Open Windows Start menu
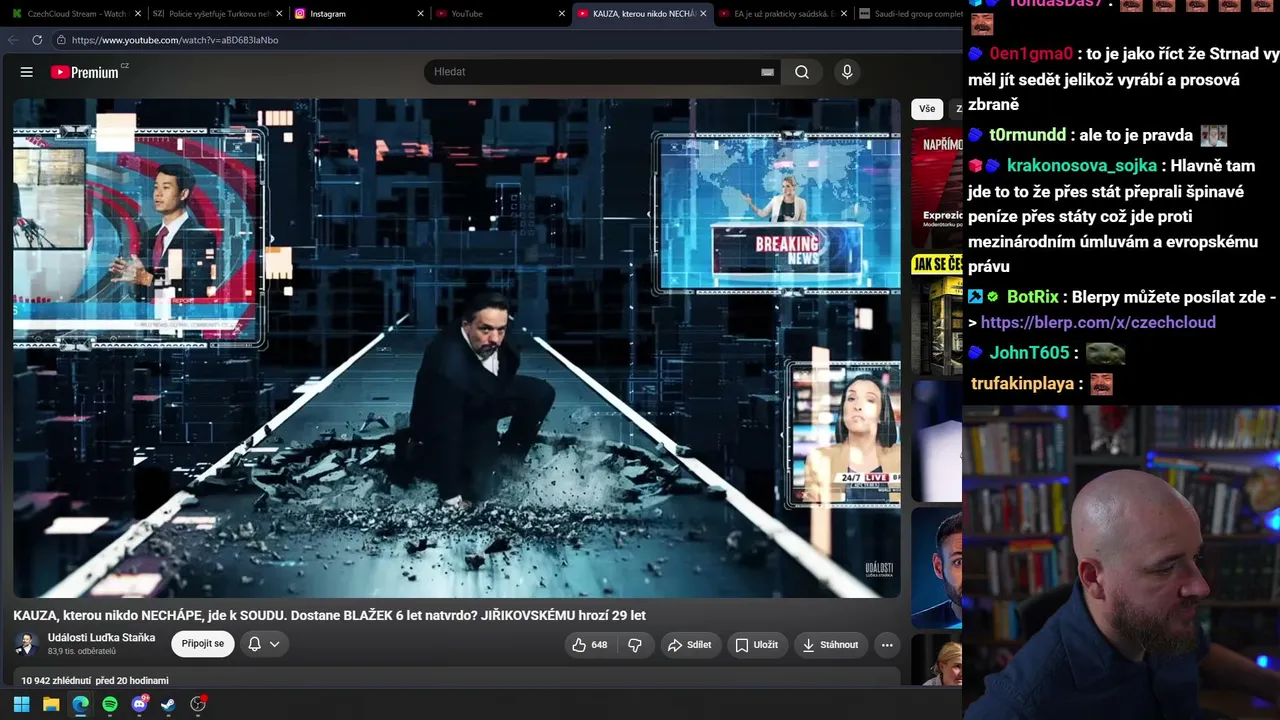Viewport: 1280px width, 720px height. (21, 704)
